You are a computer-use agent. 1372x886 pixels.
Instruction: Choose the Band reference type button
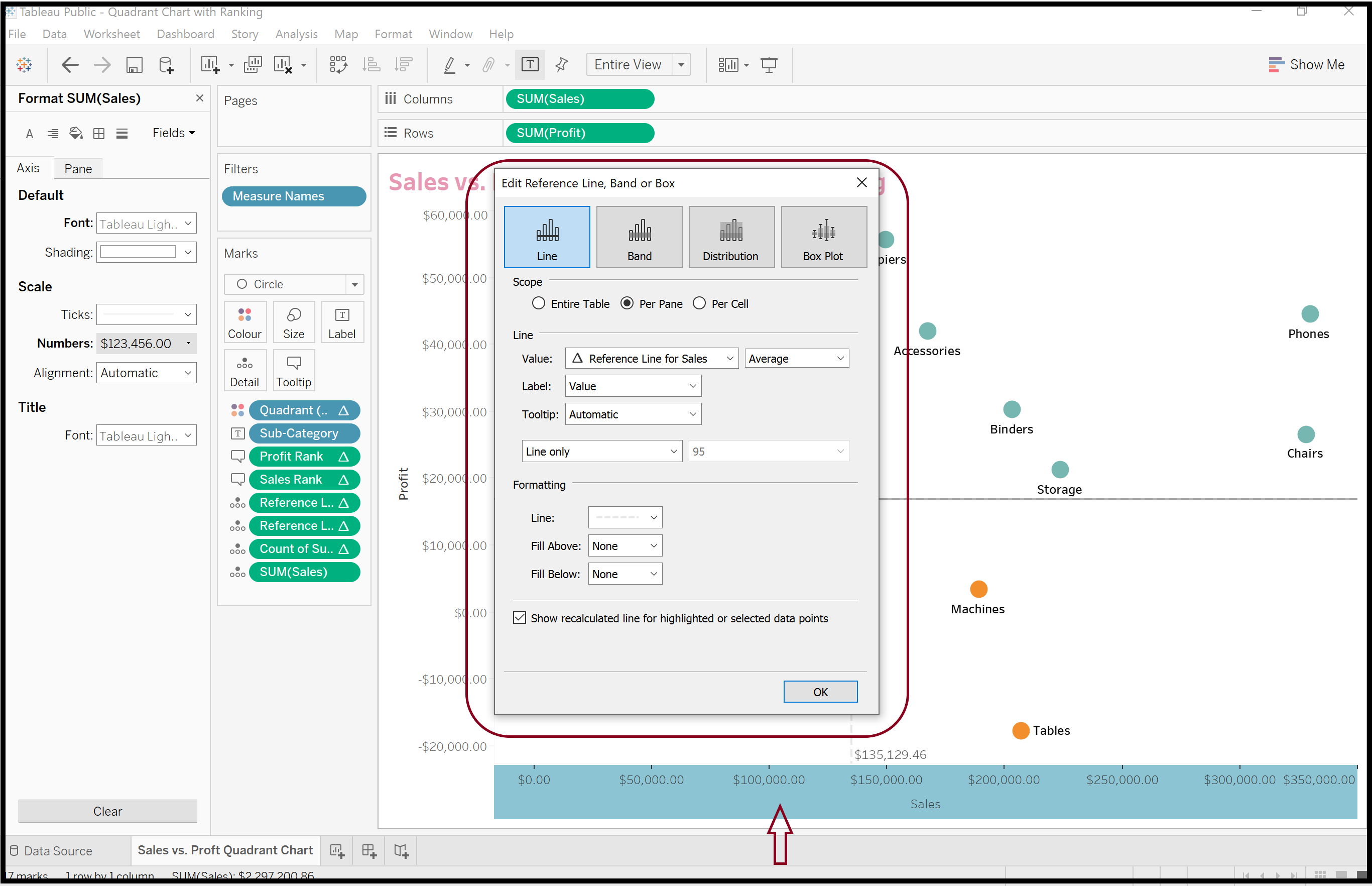coord(640,237)
